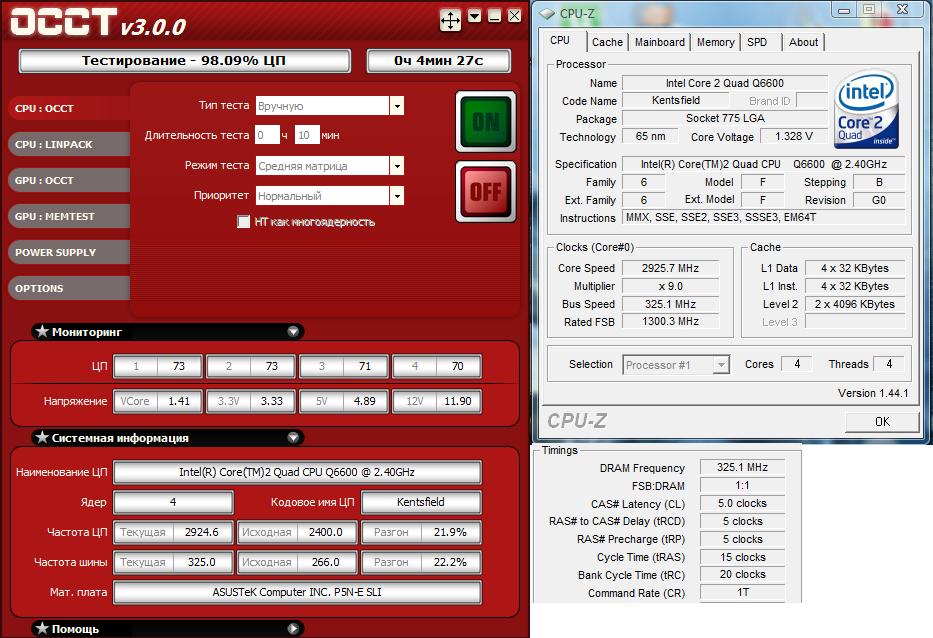
Task: Click the OK button in CPU-Z
Action: [x=881, y=421]
